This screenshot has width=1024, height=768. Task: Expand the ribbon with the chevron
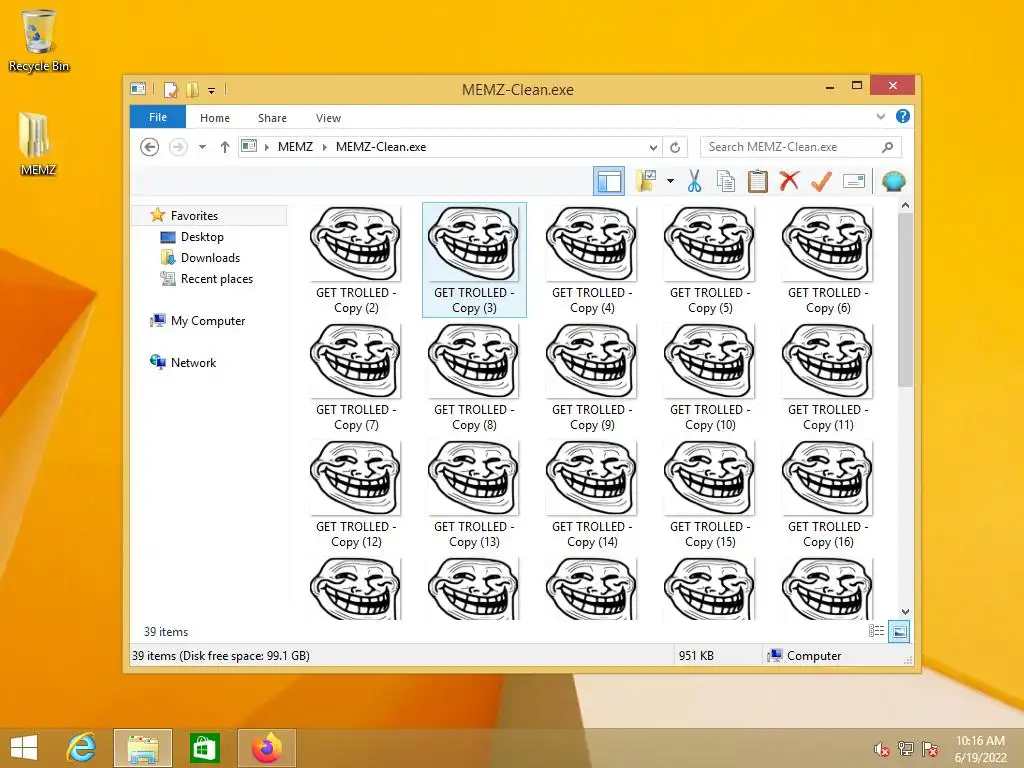point(881,116)
